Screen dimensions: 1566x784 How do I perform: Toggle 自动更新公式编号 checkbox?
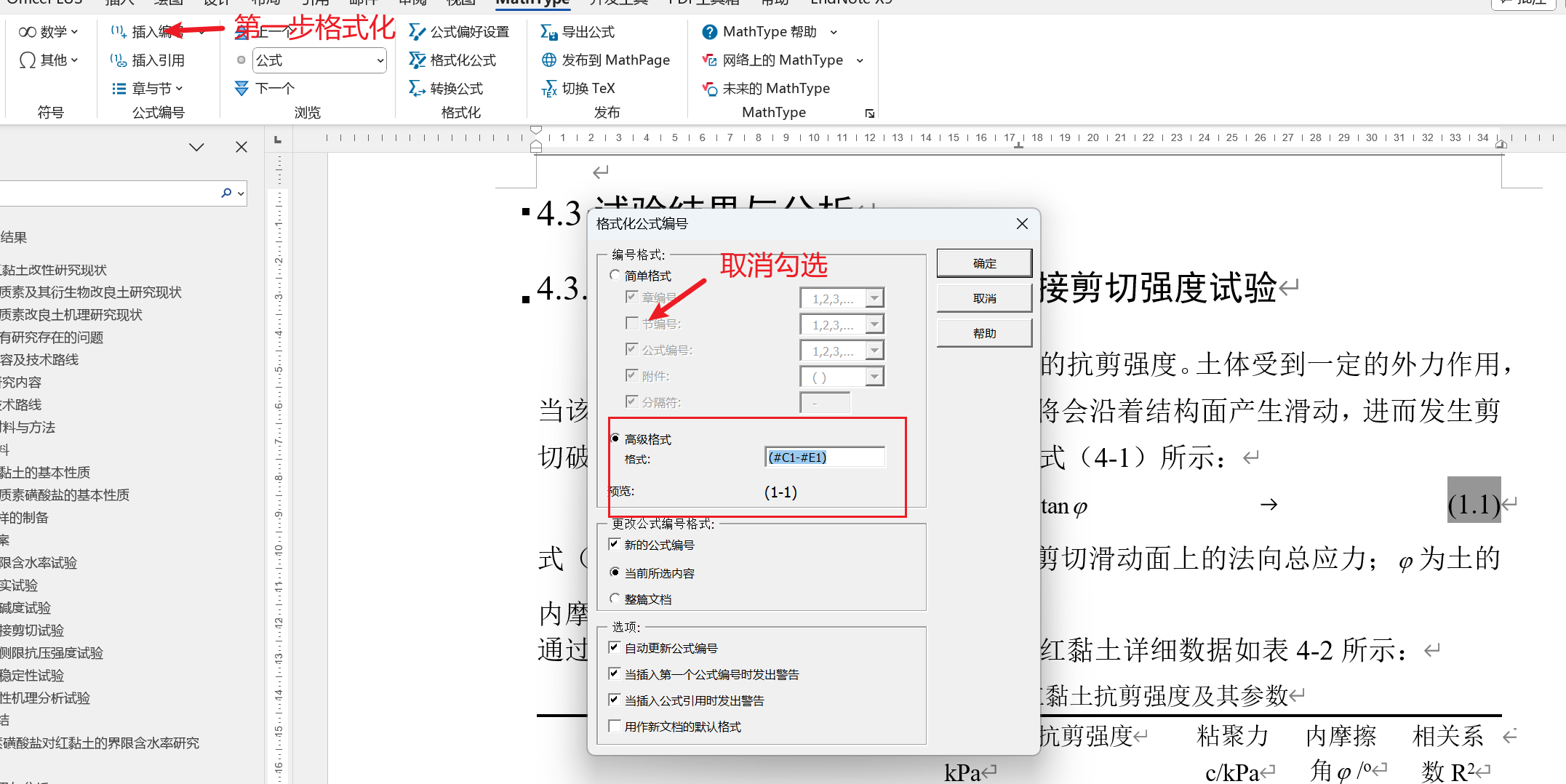615,647
